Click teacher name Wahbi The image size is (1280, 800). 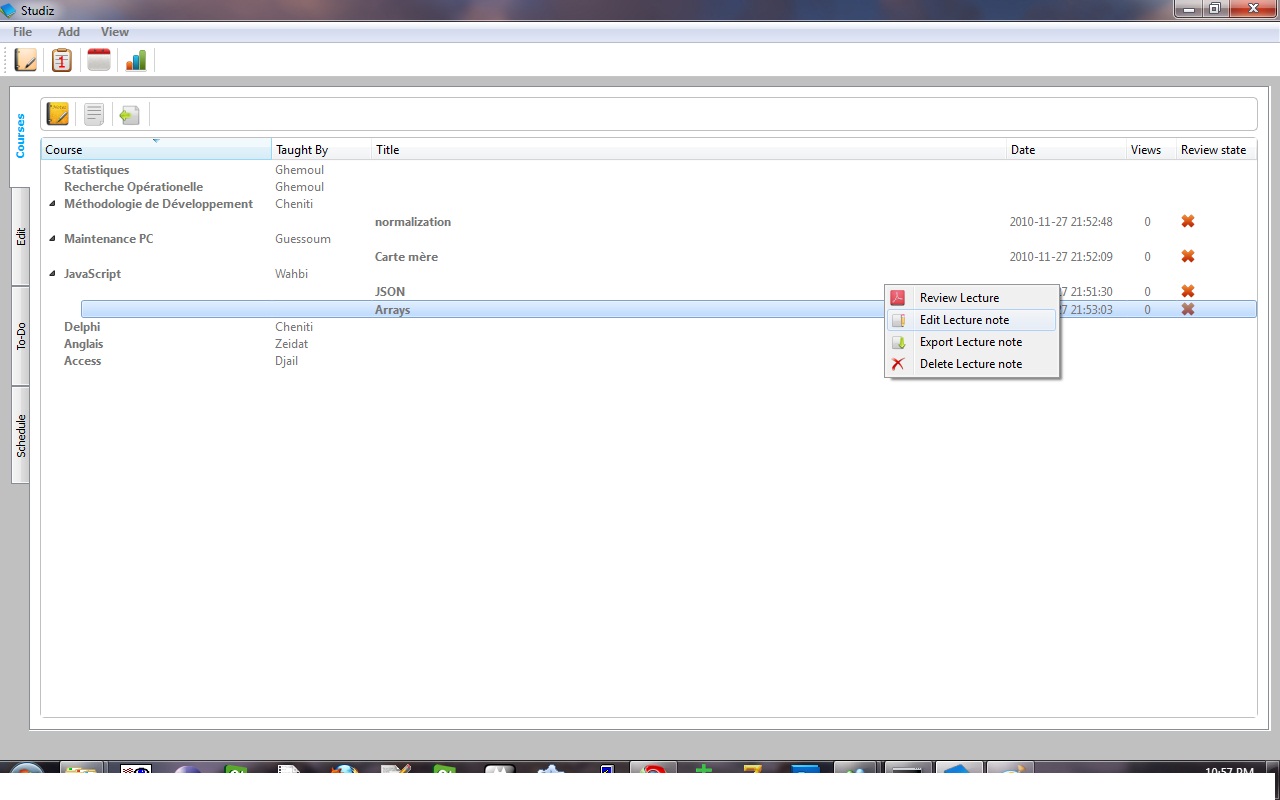click(291, 274)
